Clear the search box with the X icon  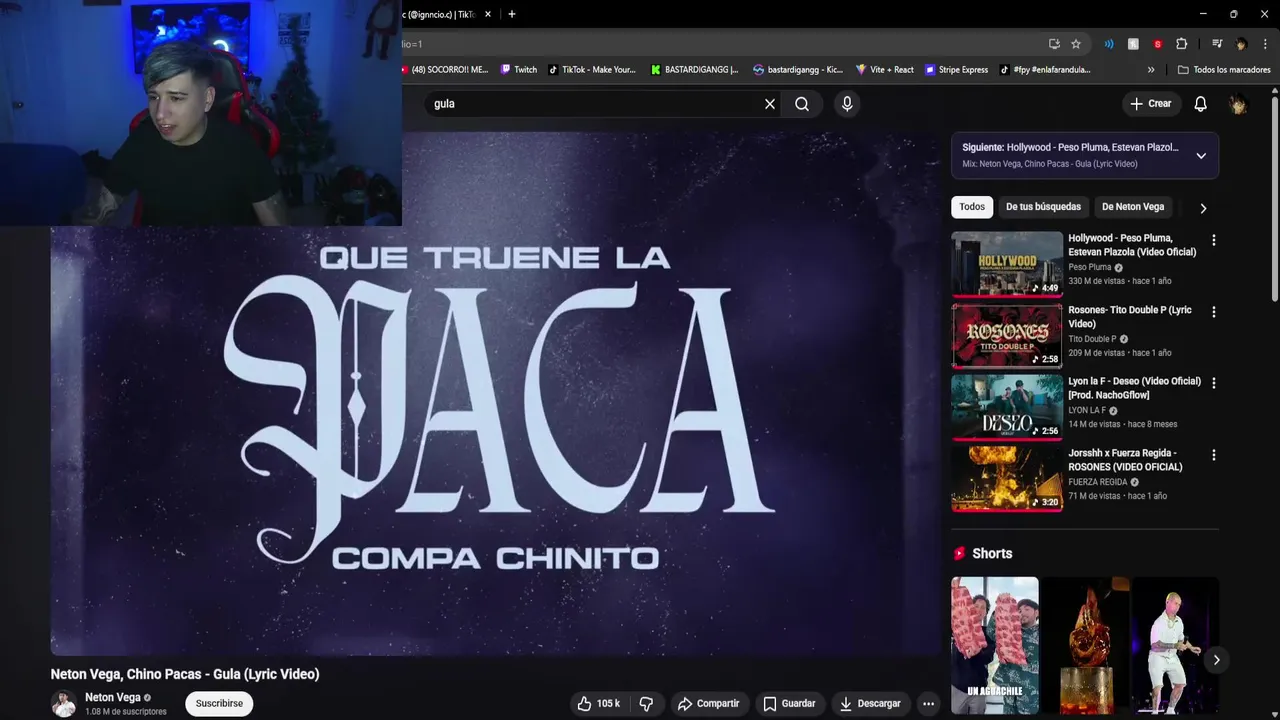click(x=770, y=104)
